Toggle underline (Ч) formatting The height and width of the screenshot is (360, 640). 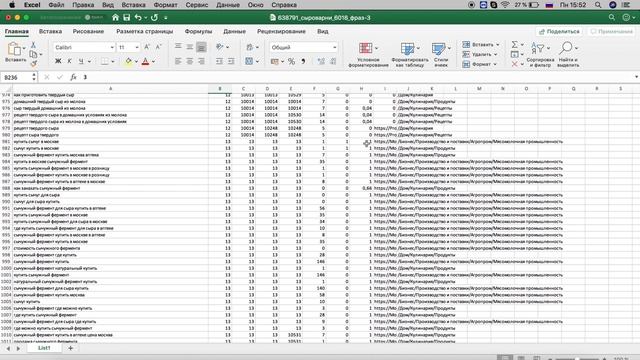81,61
